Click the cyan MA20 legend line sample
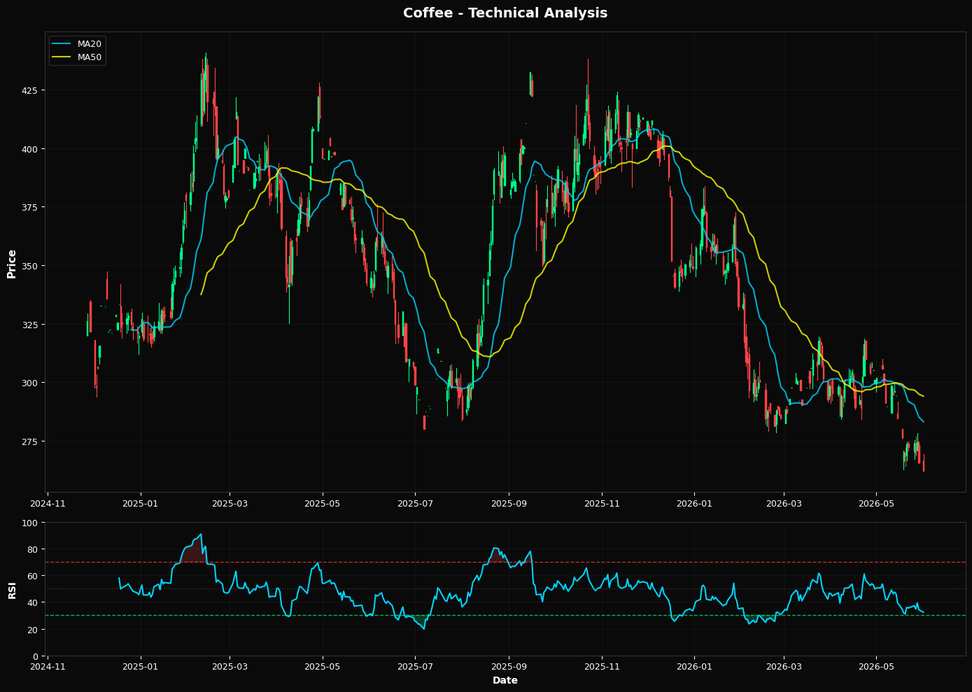The height and width of the screenshot is (692, 972). [x=62, y=44]
